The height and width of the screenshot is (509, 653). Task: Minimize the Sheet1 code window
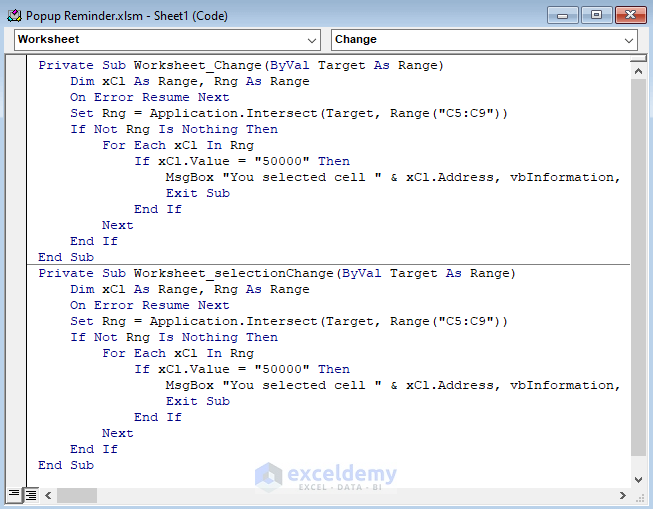point(563,15)
